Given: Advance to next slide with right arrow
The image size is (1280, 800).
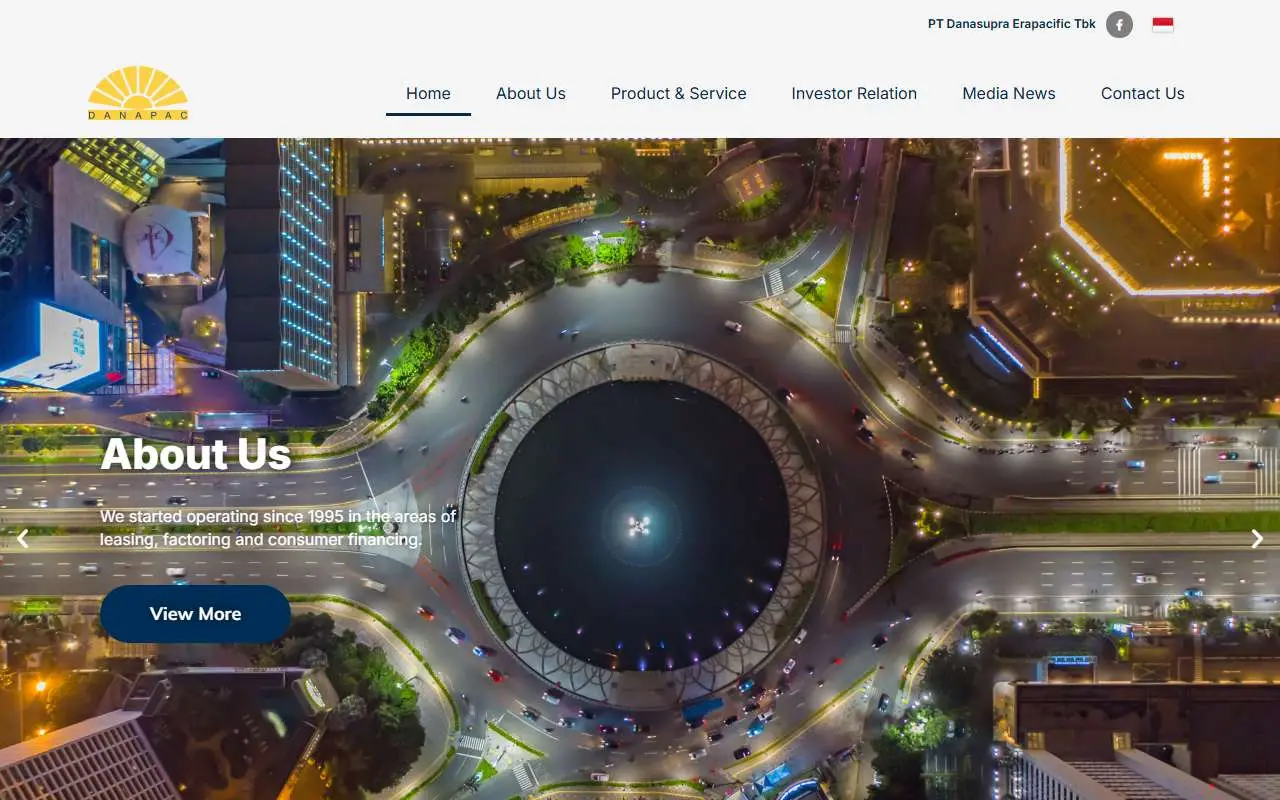Looking at the screenshot, I should [1257, 539].
